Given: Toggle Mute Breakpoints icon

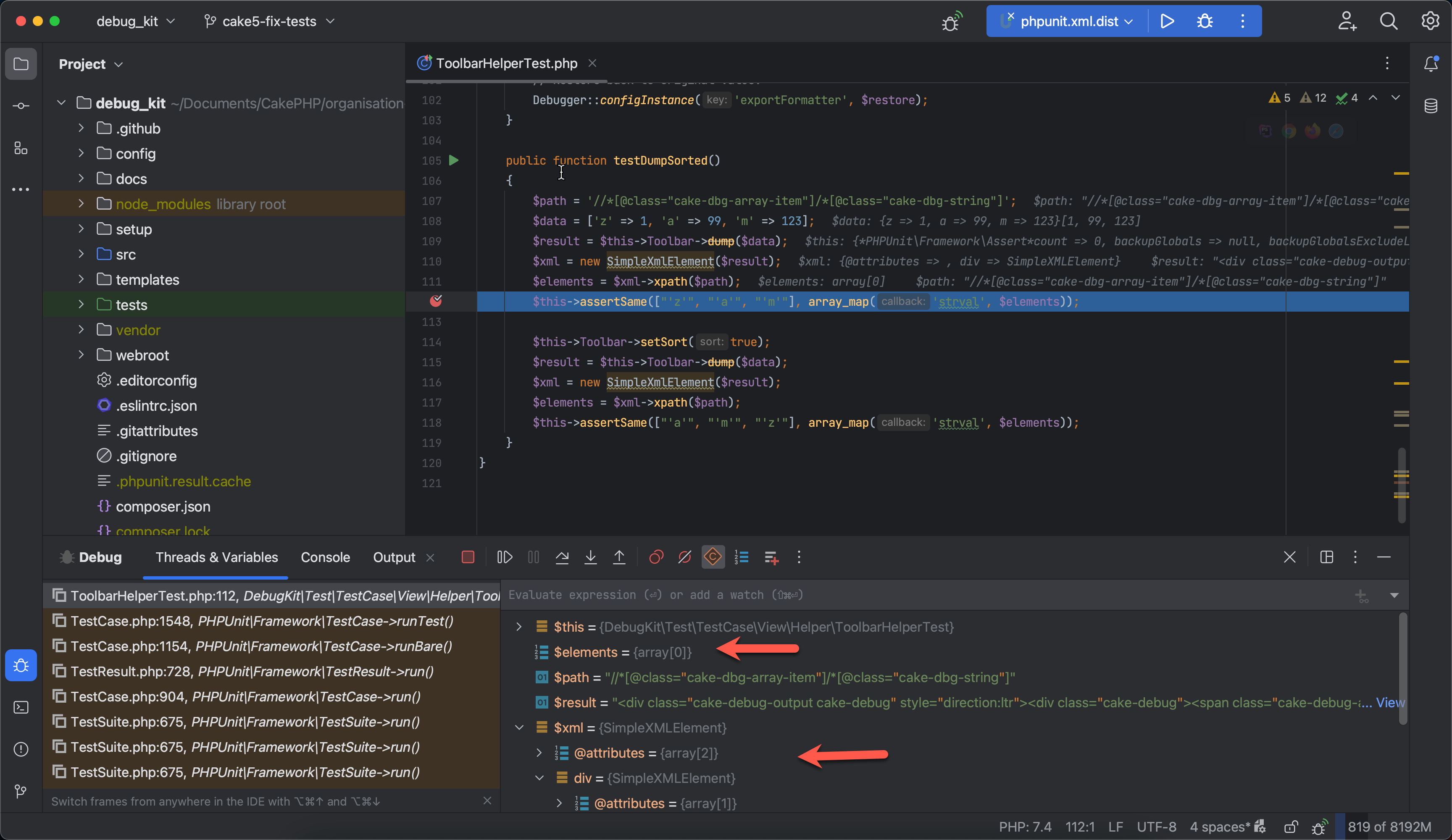Looking at the screenshot, I should [684, 557].
